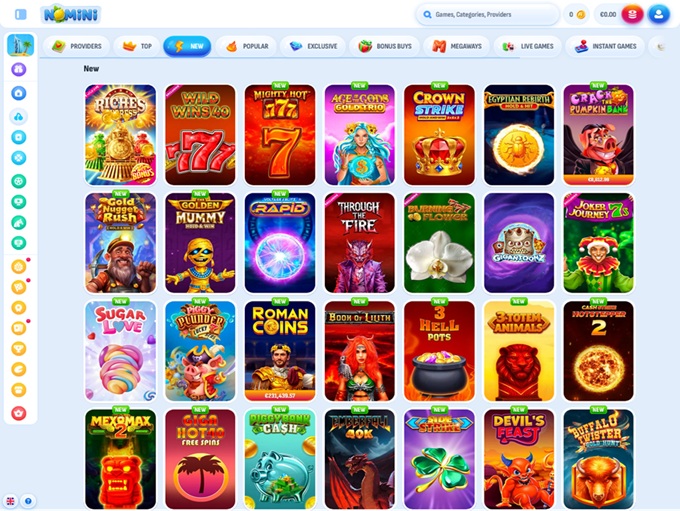Open the user profile avatar icon
Viewport: 680px width, 511px height.
(x=658, y=14)
